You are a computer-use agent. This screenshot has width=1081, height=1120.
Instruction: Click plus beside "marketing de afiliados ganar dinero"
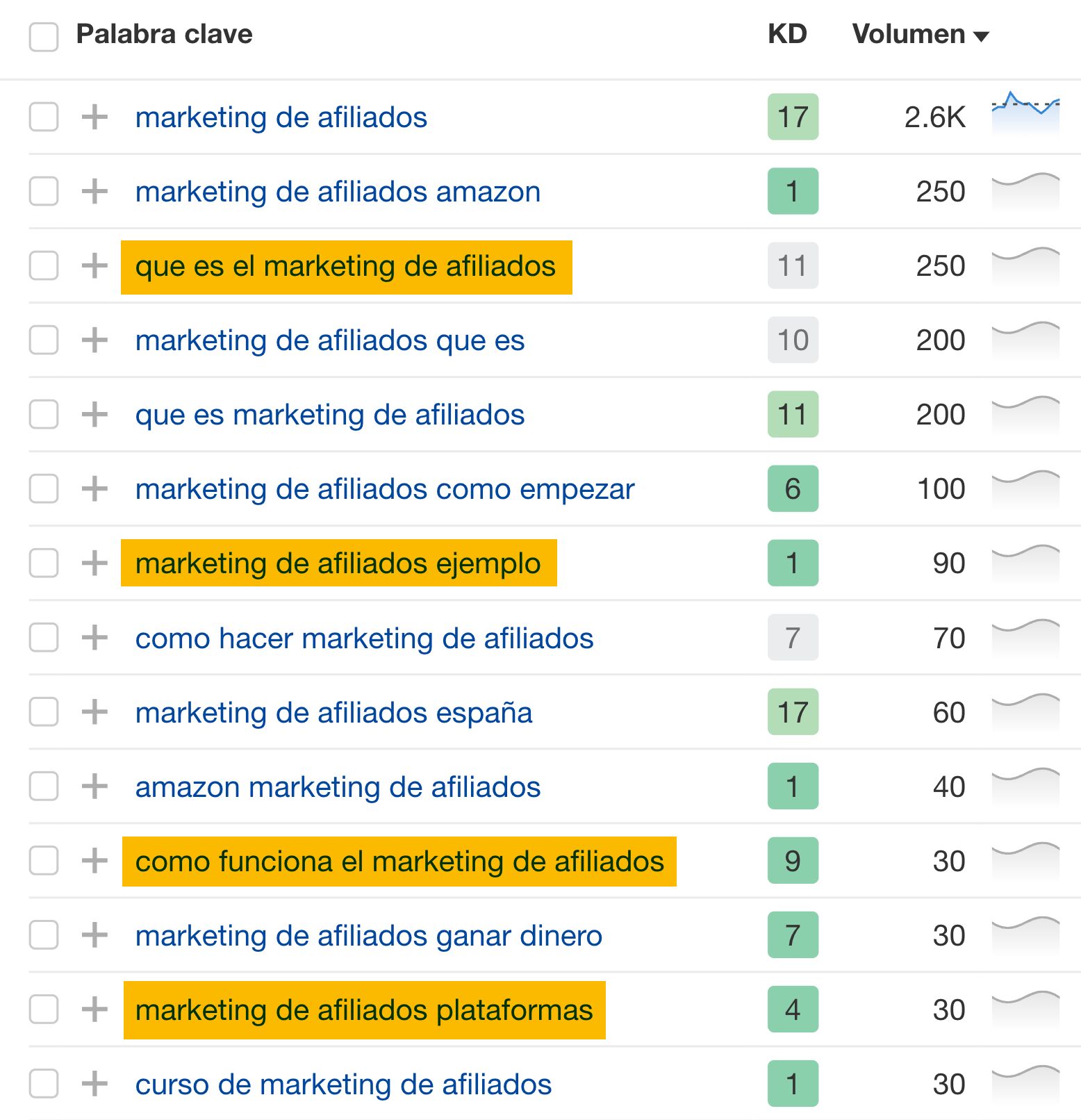point(95,936)
